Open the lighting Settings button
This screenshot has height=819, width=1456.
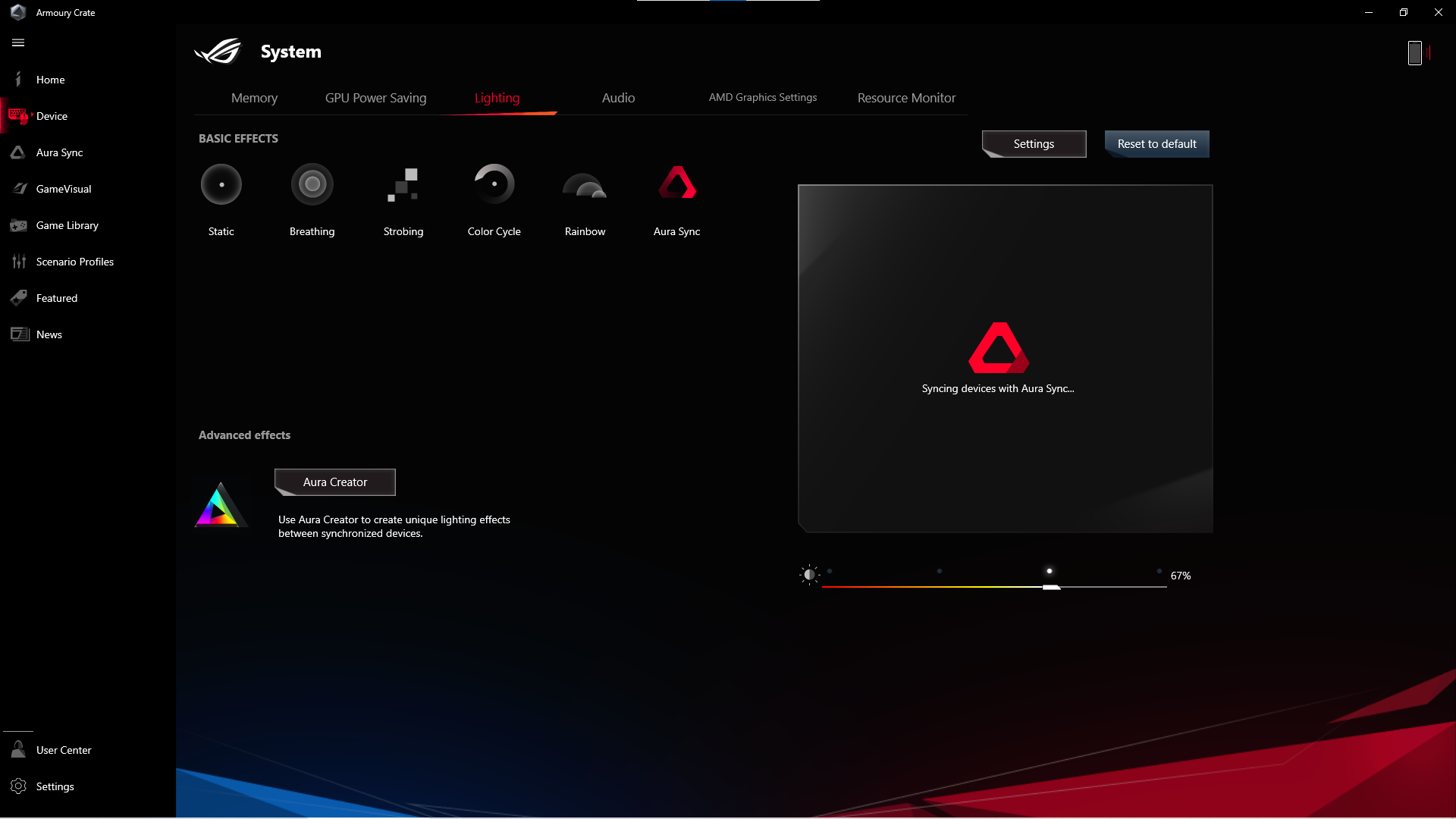coord(1034,144)
